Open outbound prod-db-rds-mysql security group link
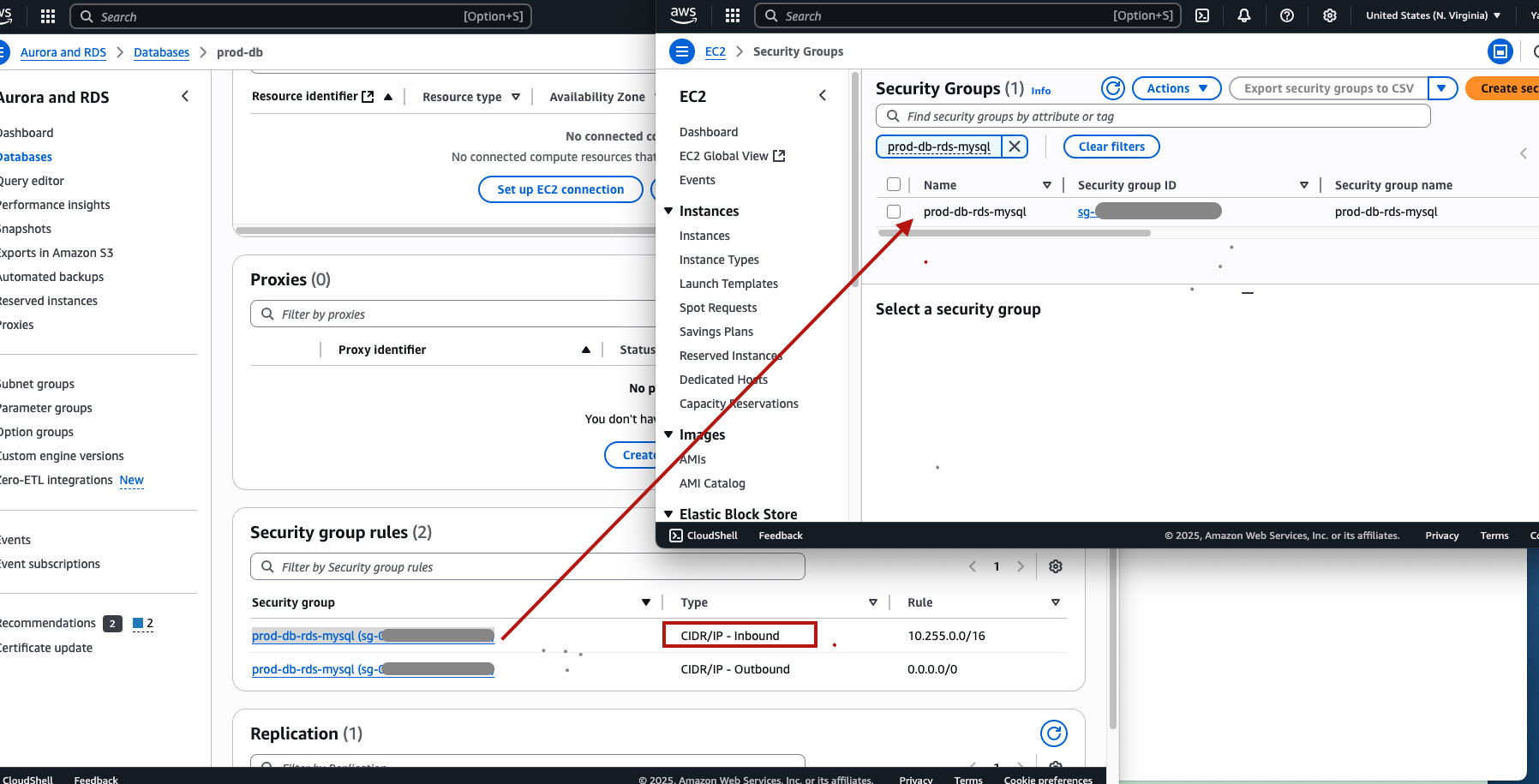Viewport: 1539px width, 784px height. (373, 669)
